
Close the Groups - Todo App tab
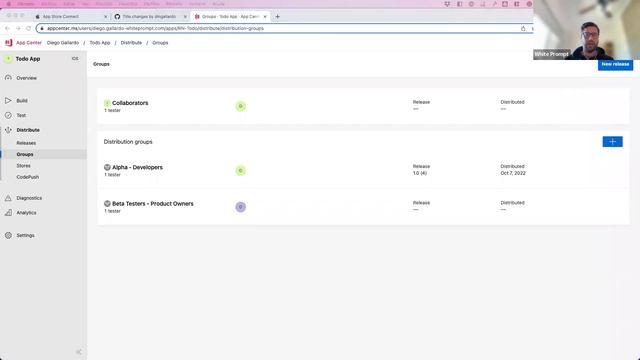265,17
